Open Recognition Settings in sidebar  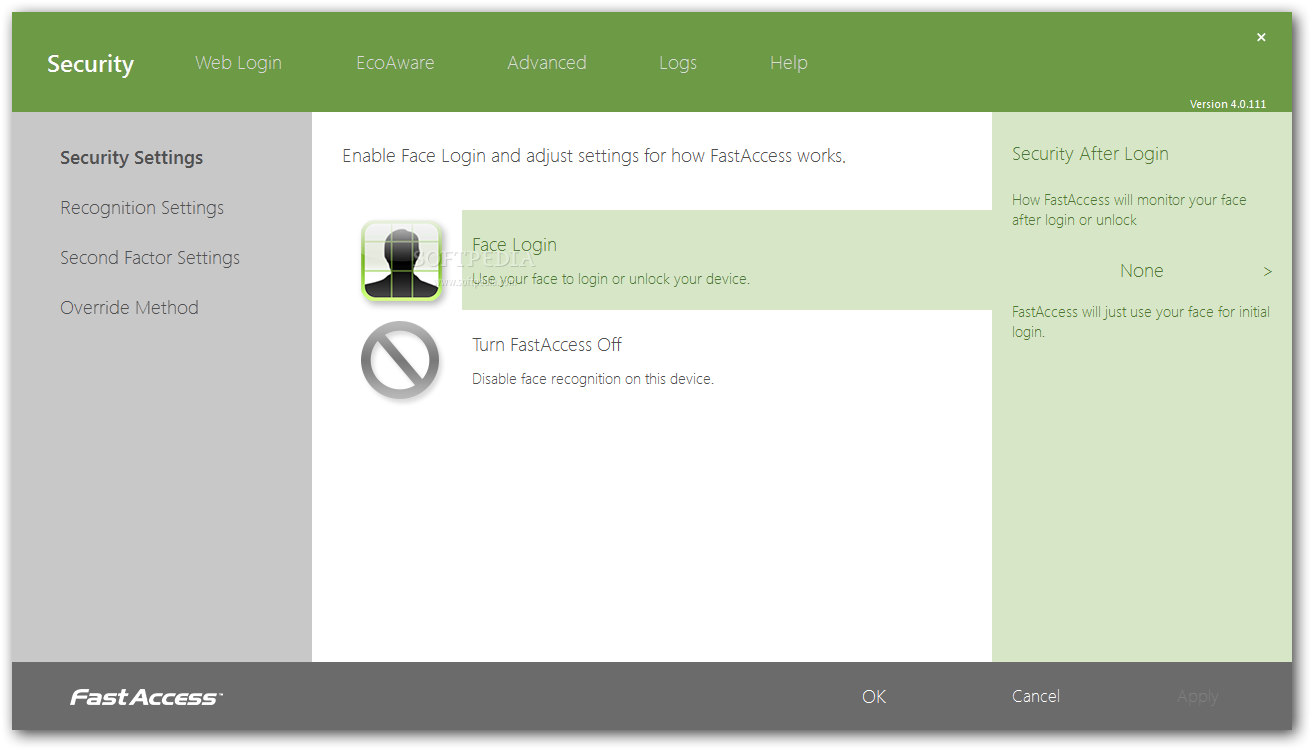(142, 208)
